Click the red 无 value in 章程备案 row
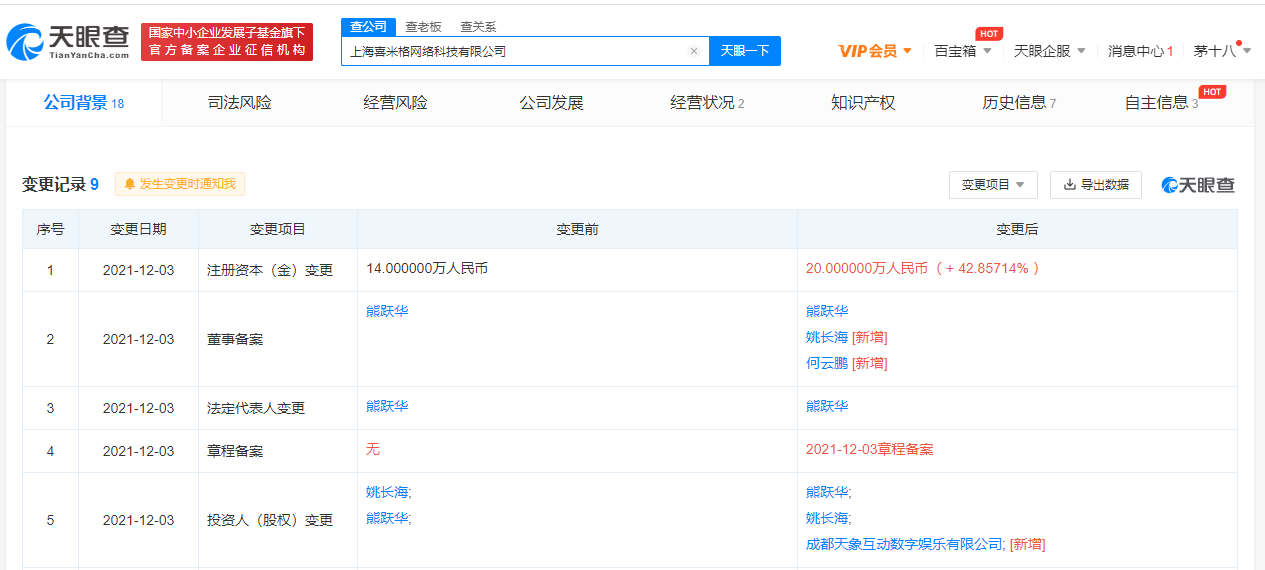 tap(373, 450)
